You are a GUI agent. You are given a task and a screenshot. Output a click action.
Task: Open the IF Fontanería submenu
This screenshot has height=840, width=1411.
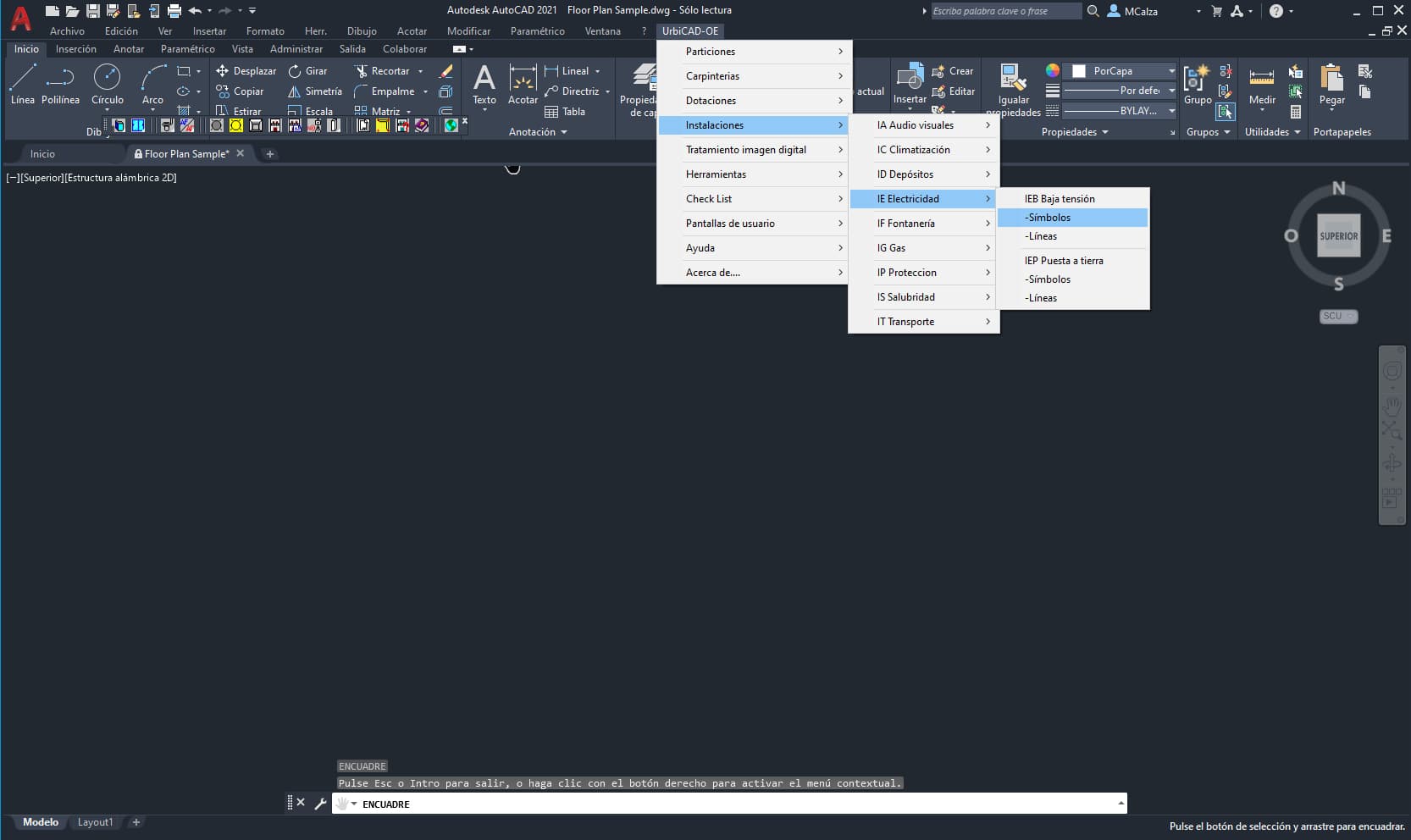[x=924, y=224]
